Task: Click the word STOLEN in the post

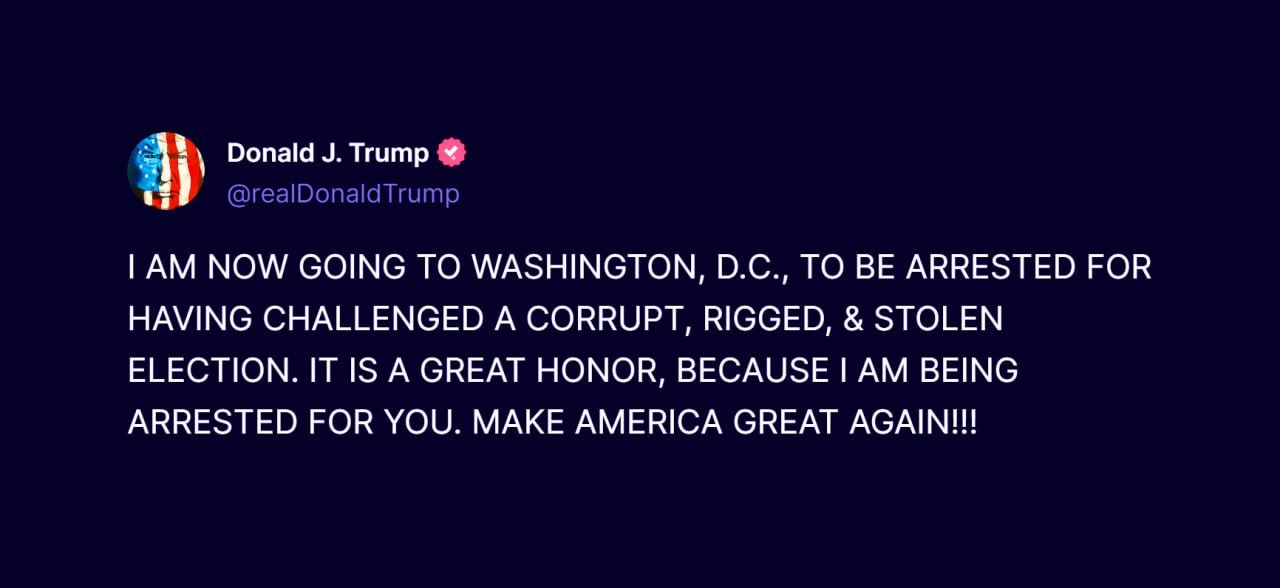Action: [x=938, y=319]
